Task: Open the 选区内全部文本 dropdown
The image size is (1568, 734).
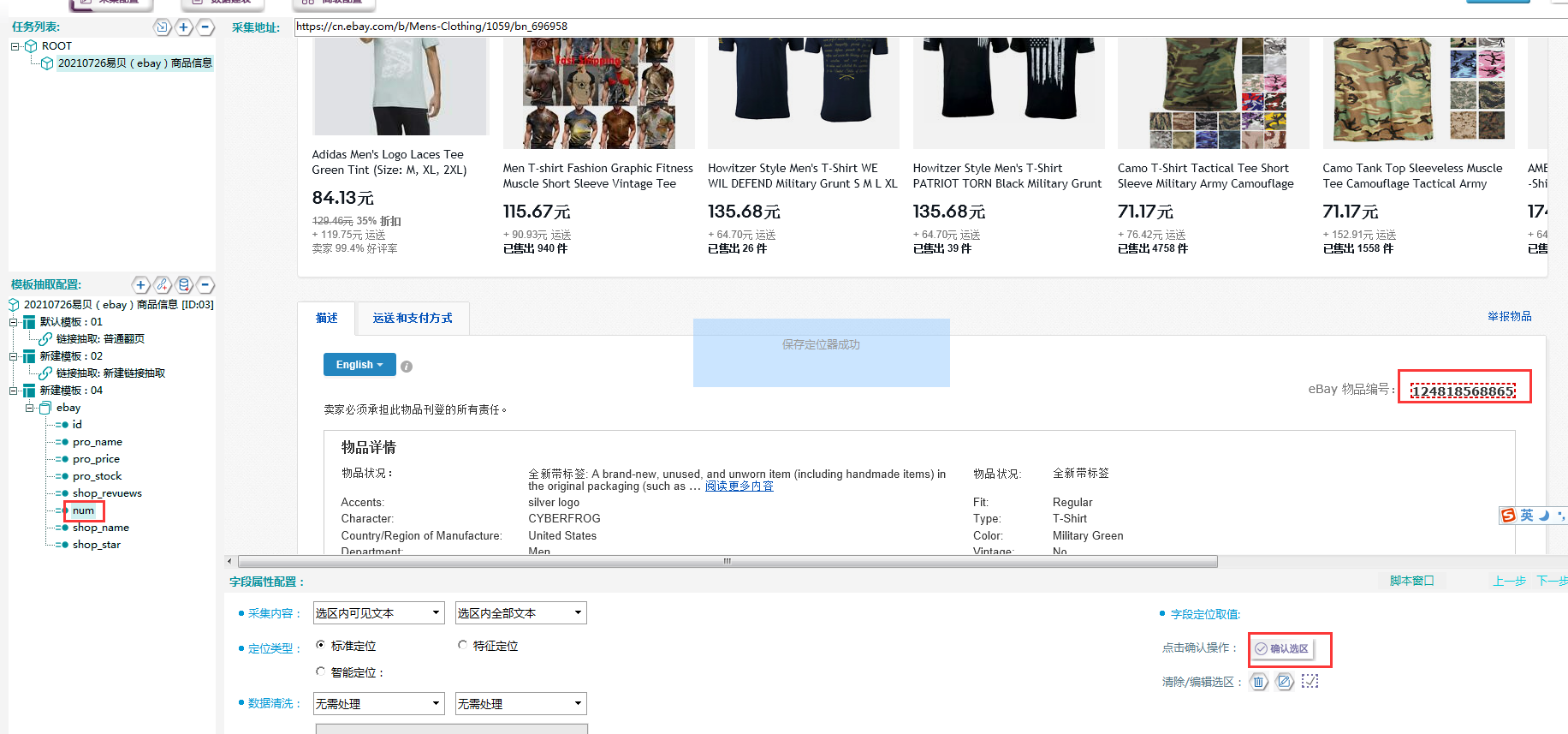Action: pos(520,613)
